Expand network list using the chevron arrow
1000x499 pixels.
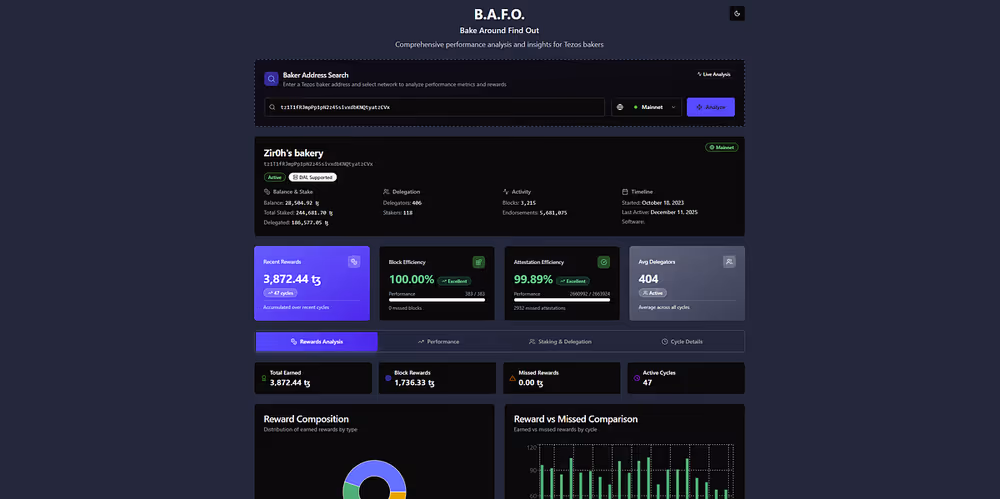[x=673, y=107]
